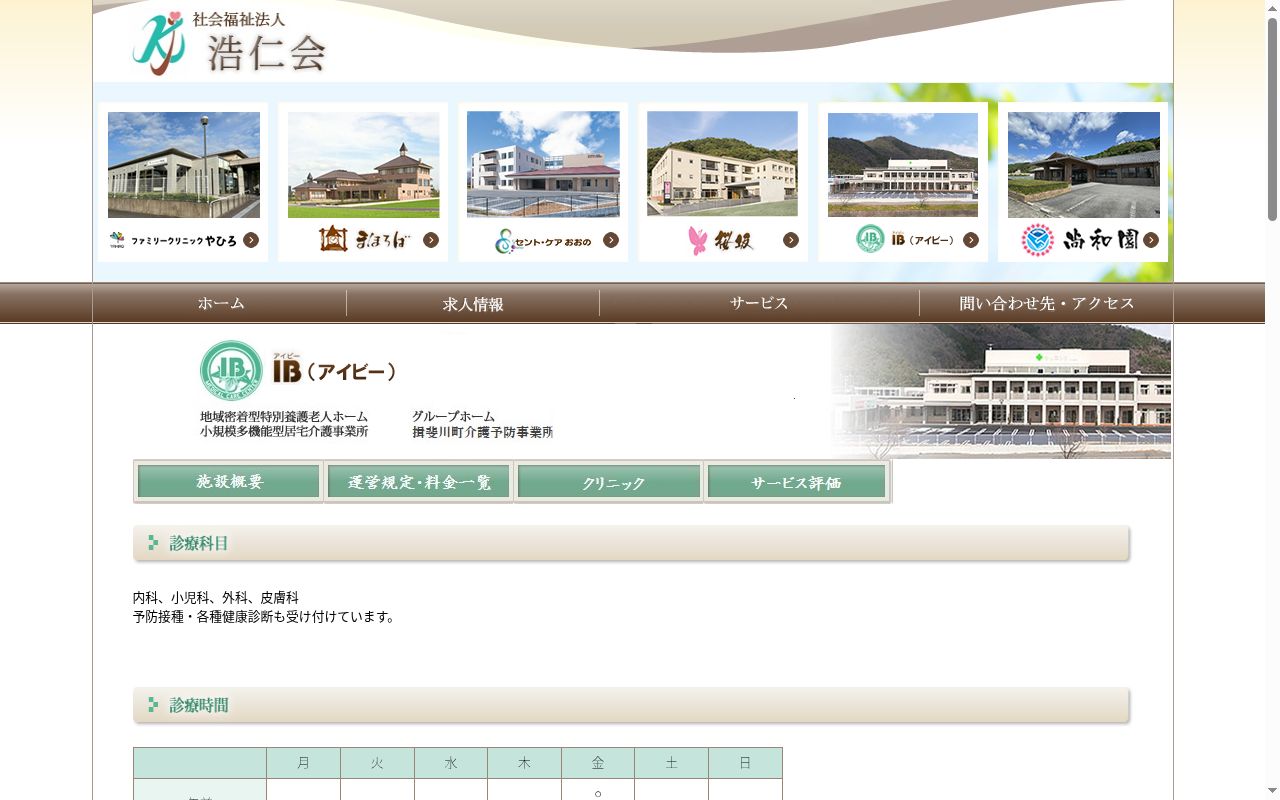The width and height of the screenshot is (1280, 800).
Task: Open the 求人情報 menu item
Action: coord(473,303)
